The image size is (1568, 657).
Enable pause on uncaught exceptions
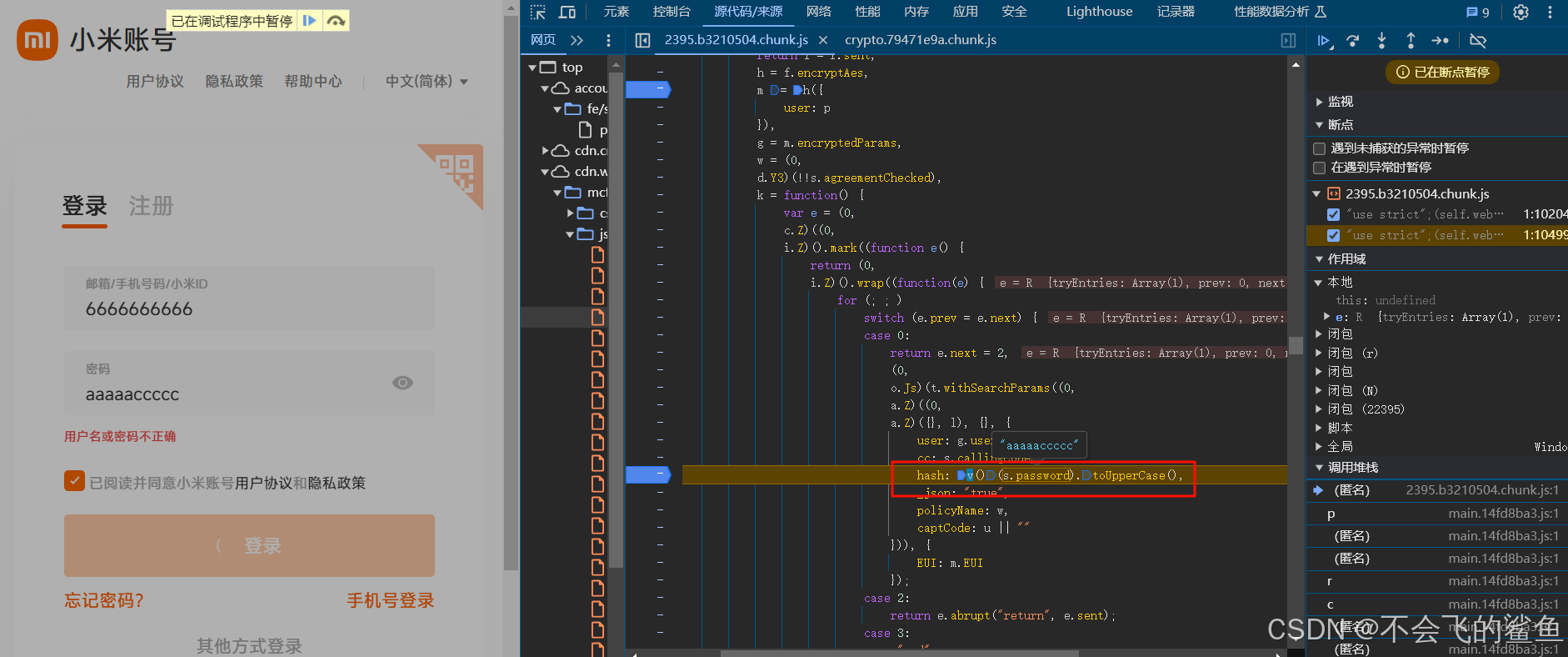tap(1320, 148)
